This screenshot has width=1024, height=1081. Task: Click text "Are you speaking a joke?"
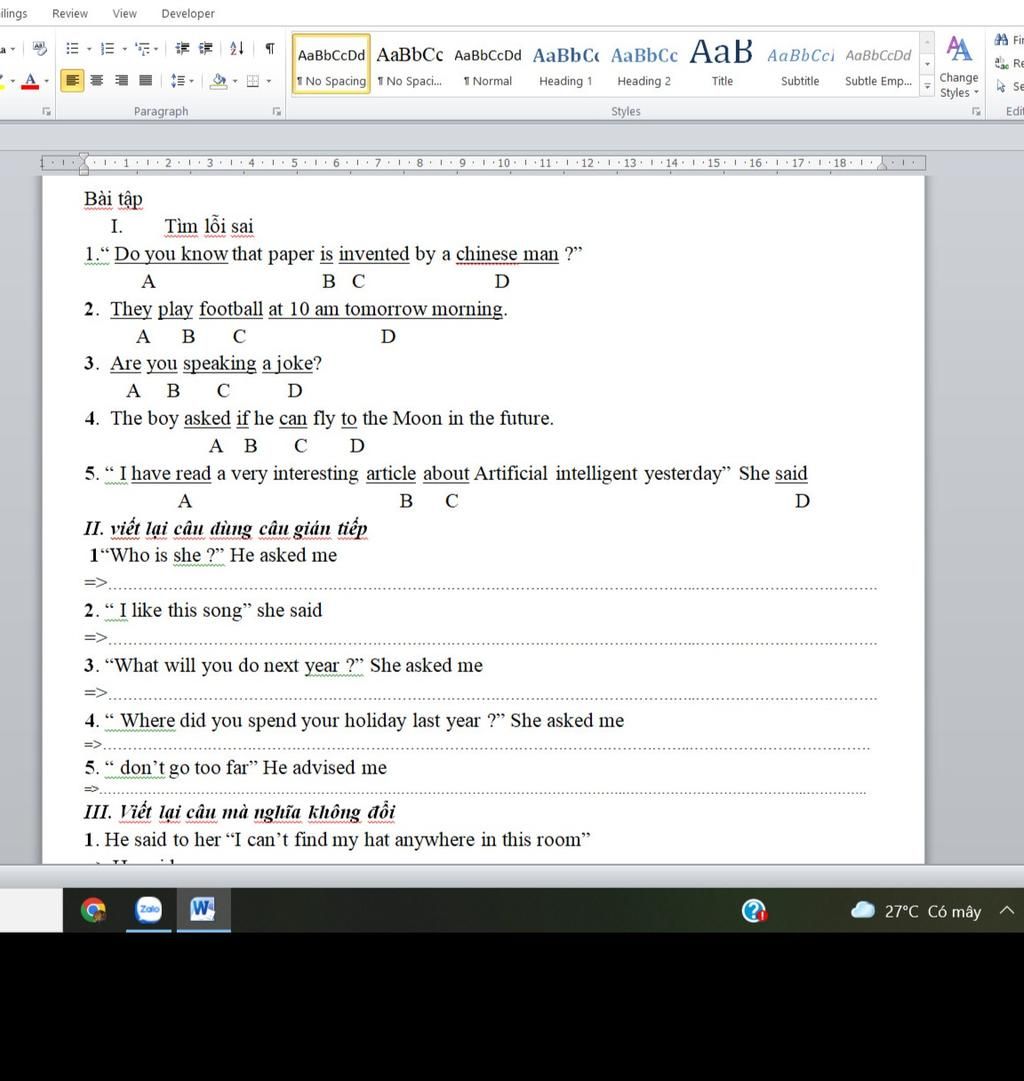click(216, 363)
